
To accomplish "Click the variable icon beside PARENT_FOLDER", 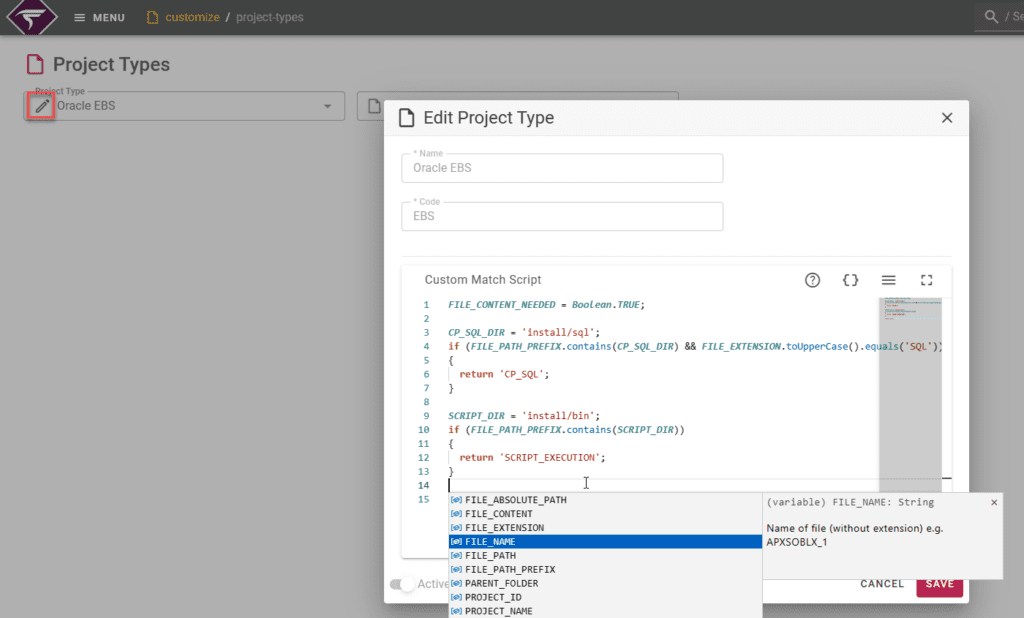I will click(x=456, y=583).
